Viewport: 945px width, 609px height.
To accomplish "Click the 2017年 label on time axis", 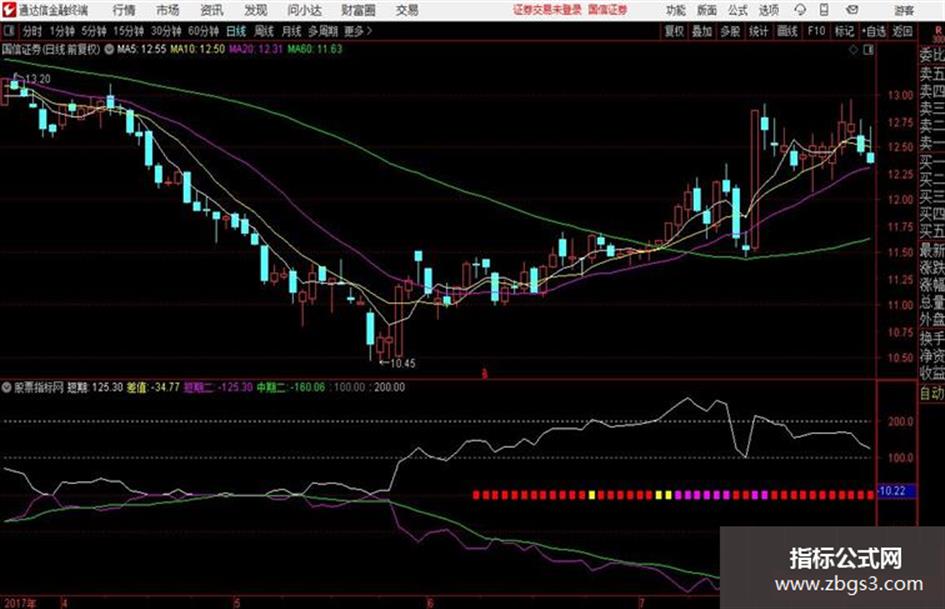I will pyautogui.click(x=20, y=603).
